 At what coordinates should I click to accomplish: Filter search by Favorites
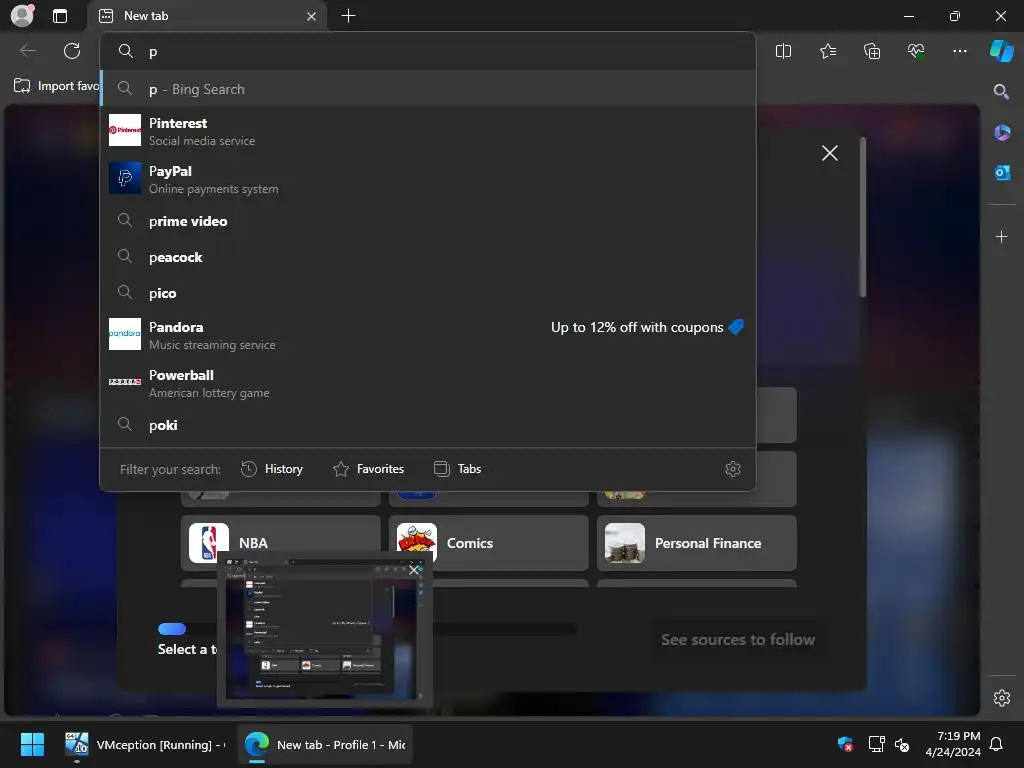(x=368, y=469)
